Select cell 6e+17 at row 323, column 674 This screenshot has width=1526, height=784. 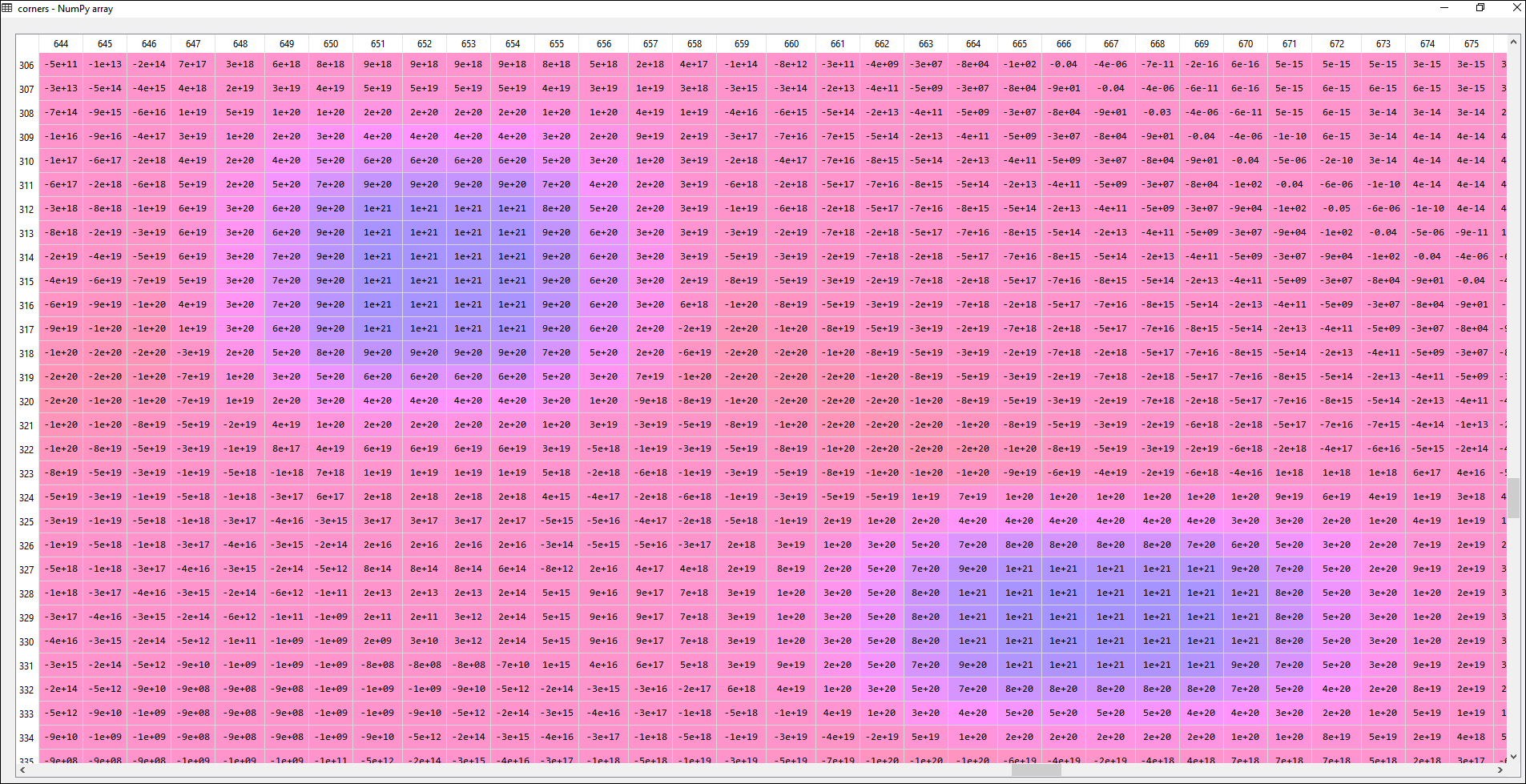click(1427, 472)
